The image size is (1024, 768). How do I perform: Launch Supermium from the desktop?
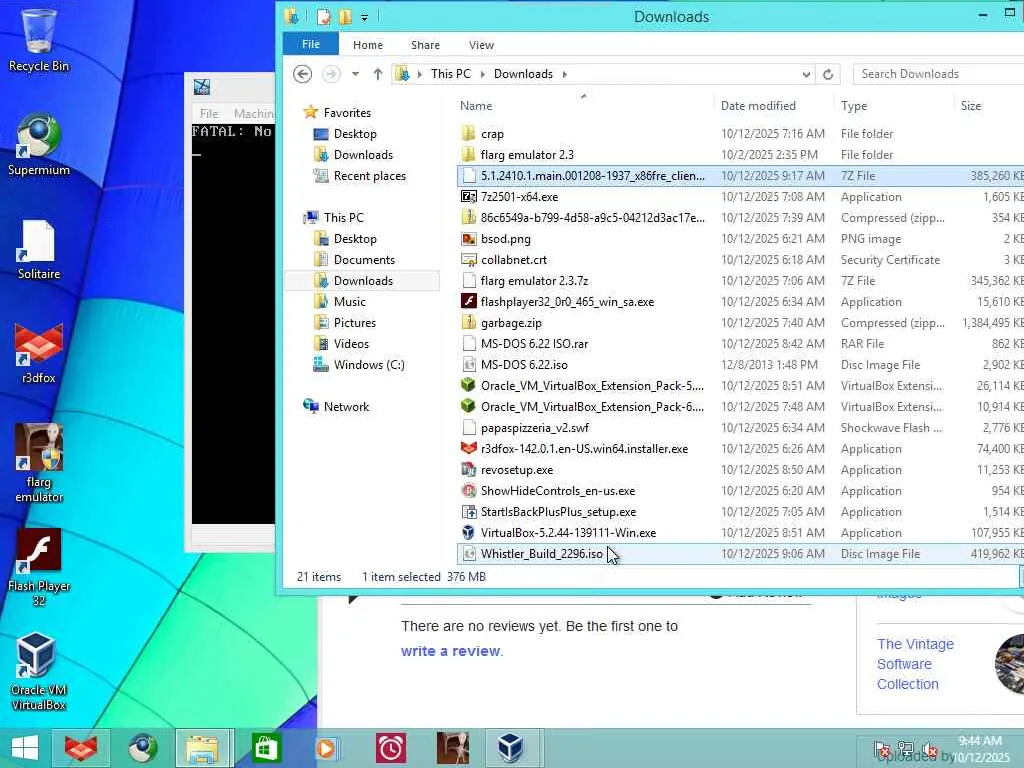39,144
